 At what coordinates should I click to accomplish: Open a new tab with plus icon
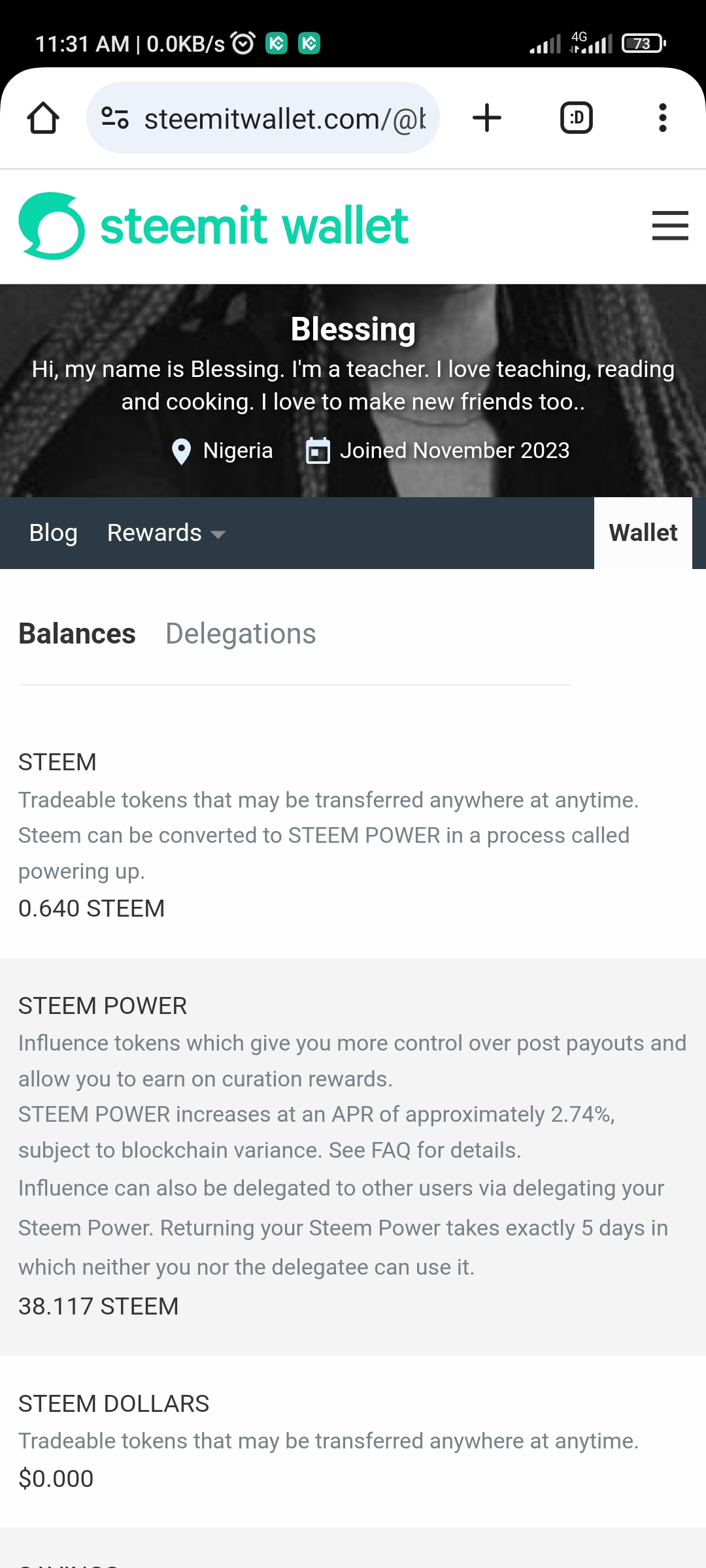487,118
